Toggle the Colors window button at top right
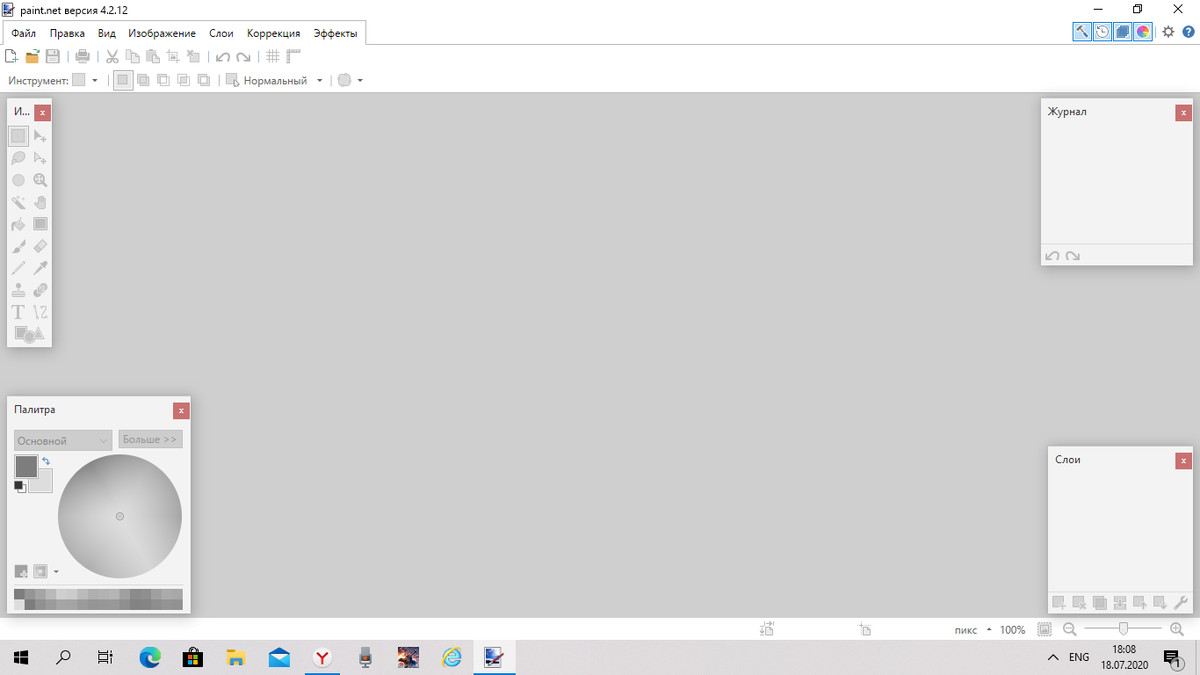The width and height of the screenshot is (1200, 675). coord(1142,32)
